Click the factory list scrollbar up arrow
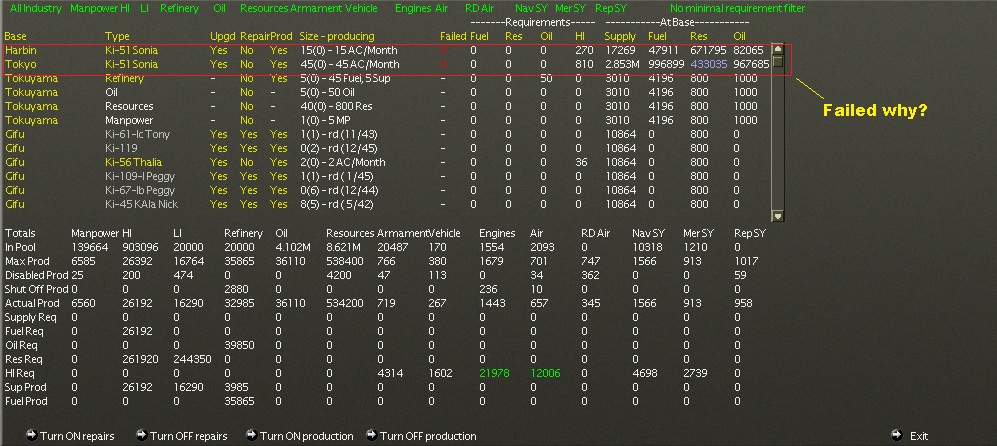The height and width of the screenshot is (446, 997). pos(778,49)
